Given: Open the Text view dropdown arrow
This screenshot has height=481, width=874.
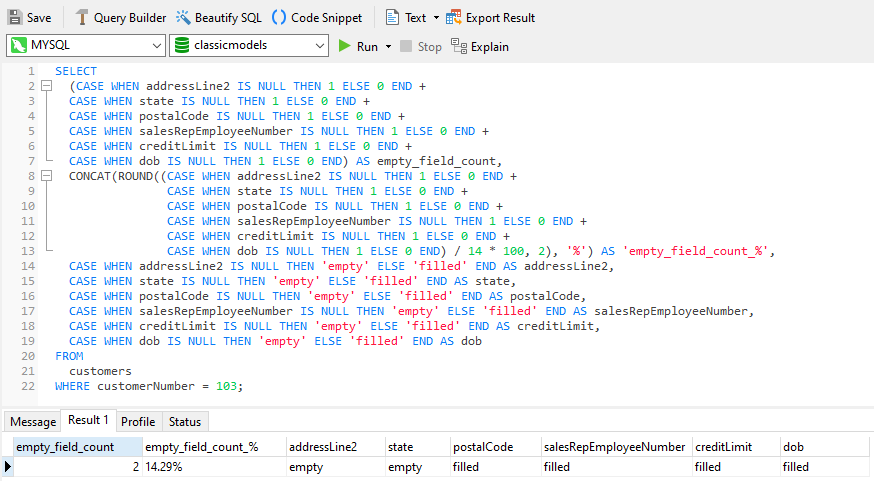Looking at the screenshot, I should pos(436,18).
